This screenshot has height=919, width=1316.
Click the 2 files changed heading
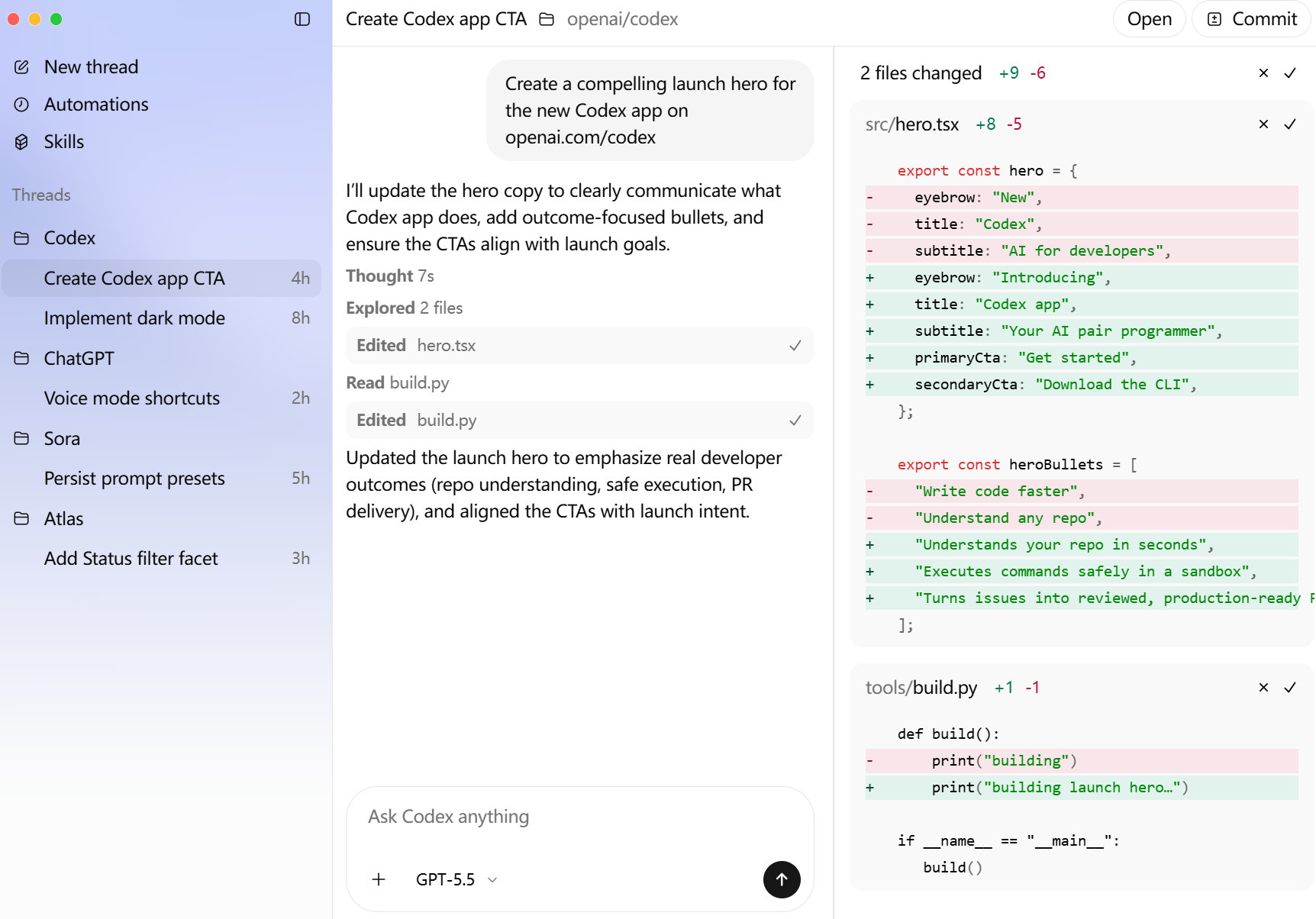[921, 73]
